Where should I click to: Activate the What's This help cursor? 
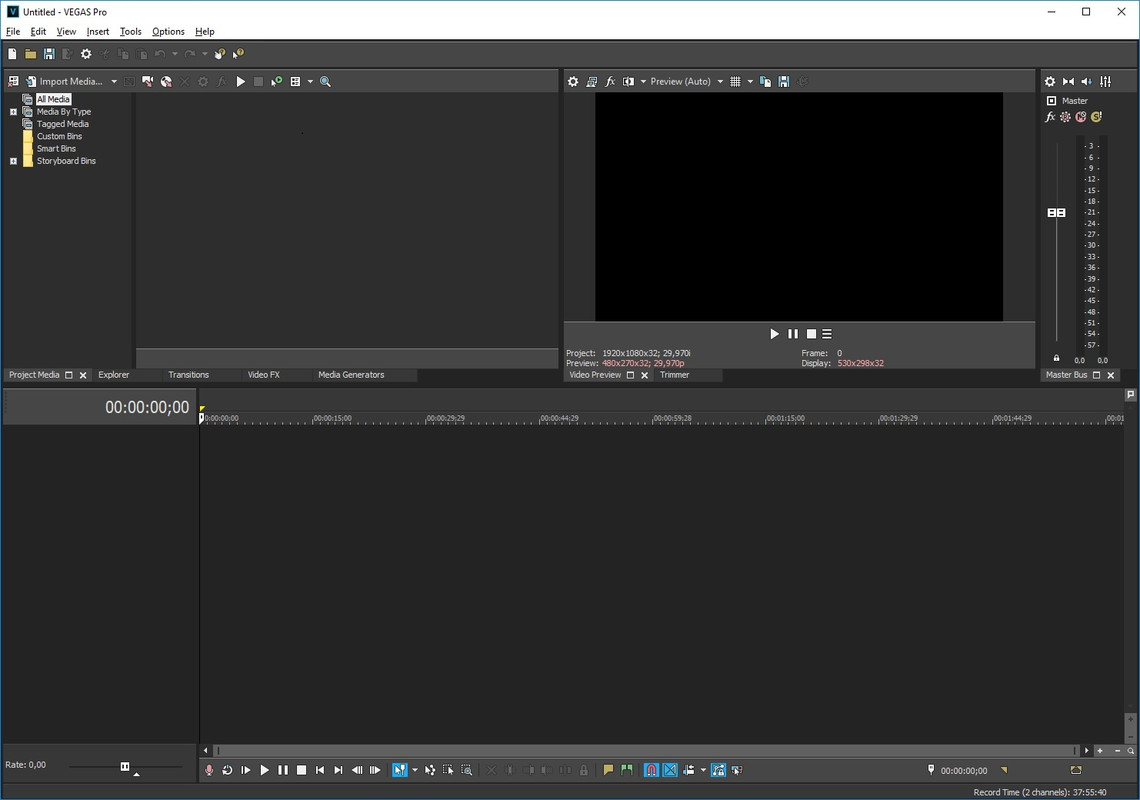click(x=238, y=54)
